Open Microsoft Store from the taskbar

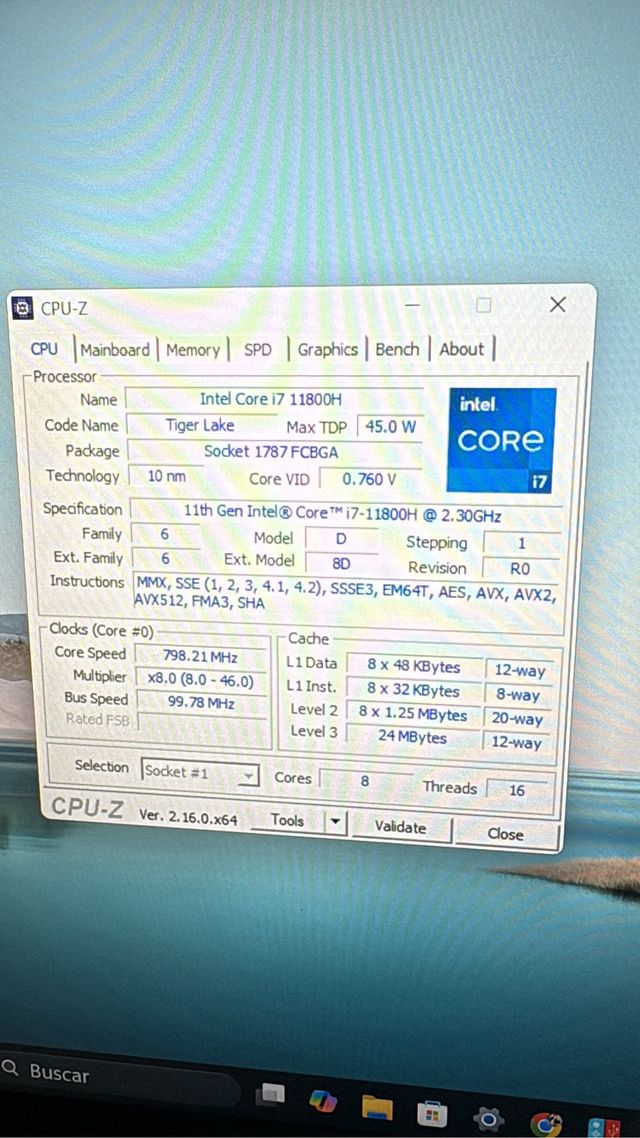tap(432, 1114)
